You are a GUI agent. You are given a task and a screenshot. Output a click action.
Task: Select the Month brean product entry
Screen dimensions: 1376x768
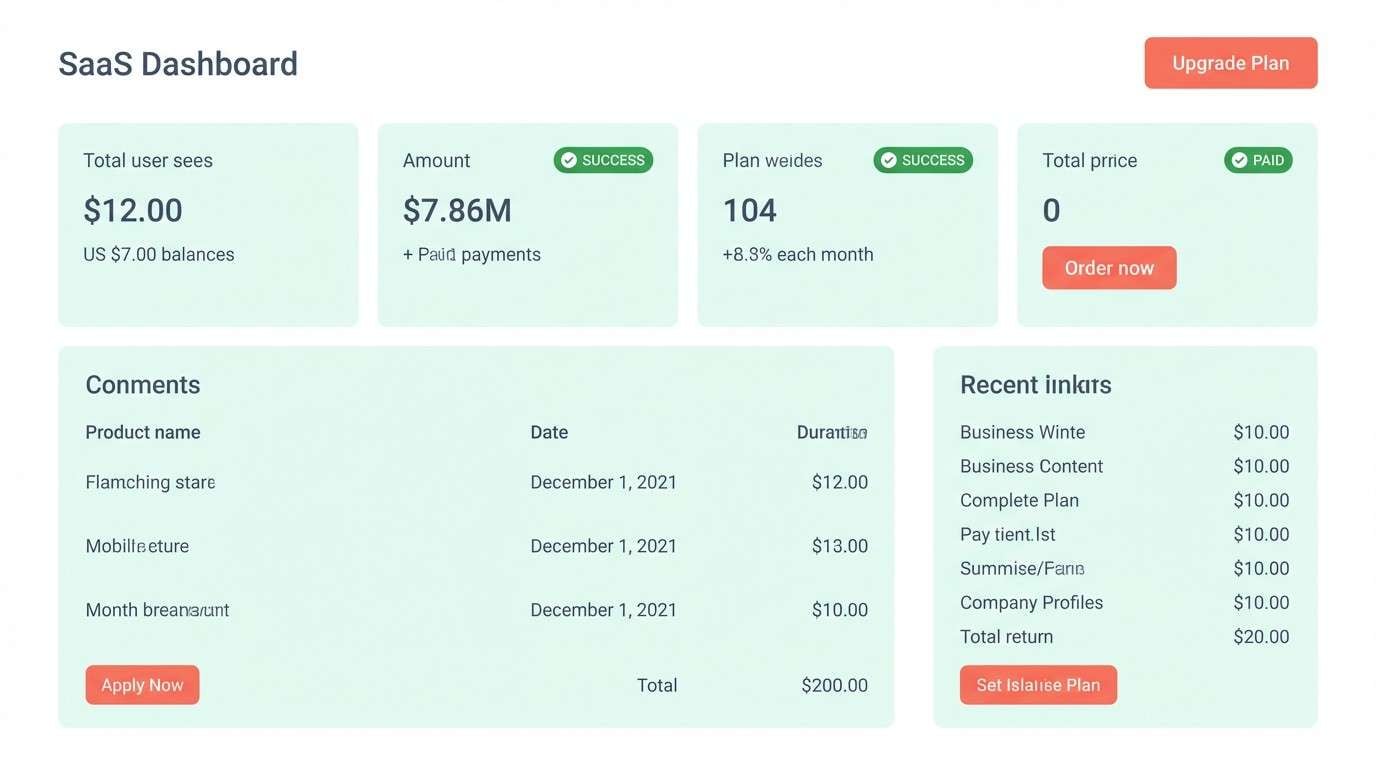click(x=157, y=609)
